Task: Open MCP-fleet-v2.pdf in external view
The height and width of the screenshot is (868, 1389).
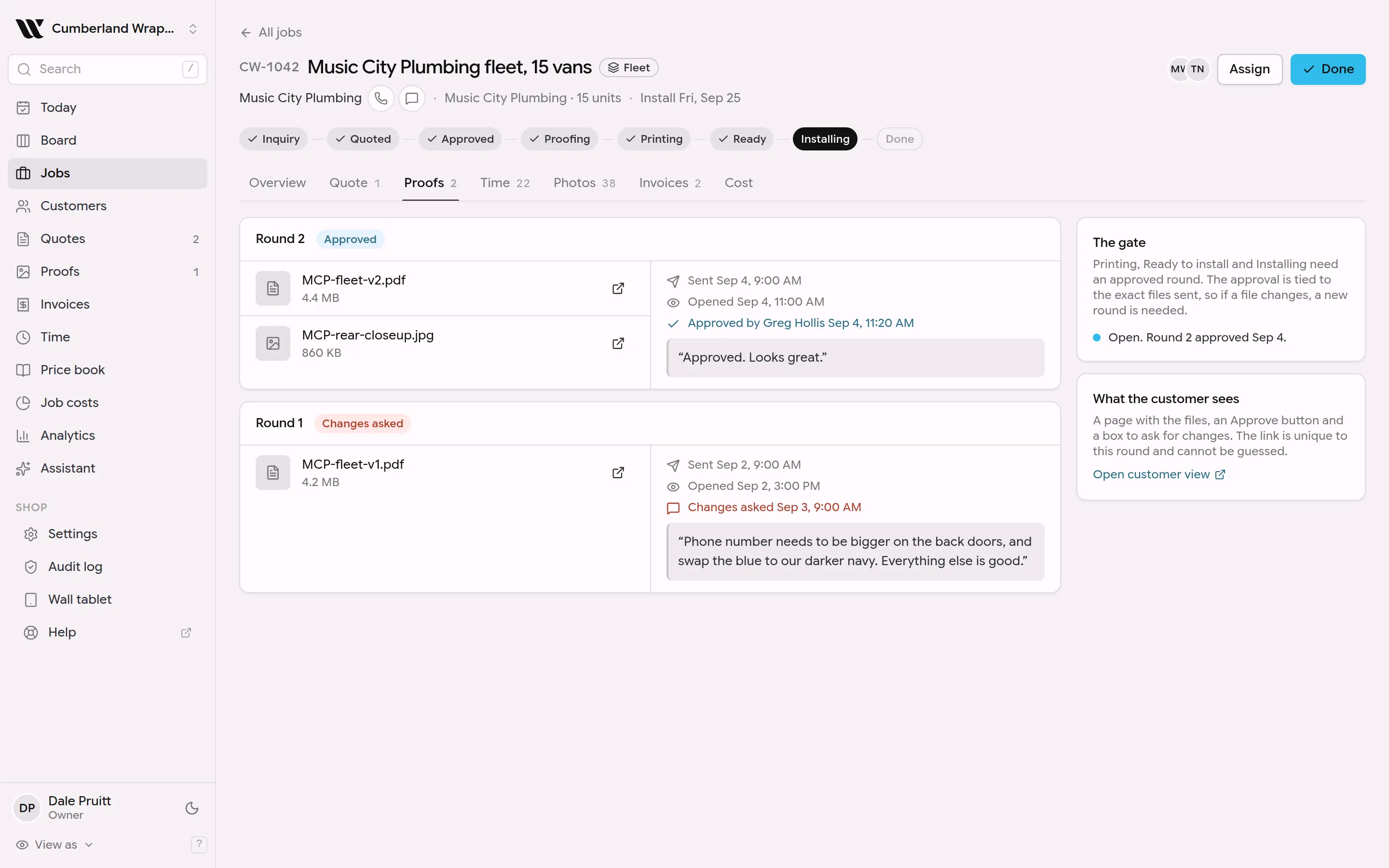Action: (x=618, y=288)
